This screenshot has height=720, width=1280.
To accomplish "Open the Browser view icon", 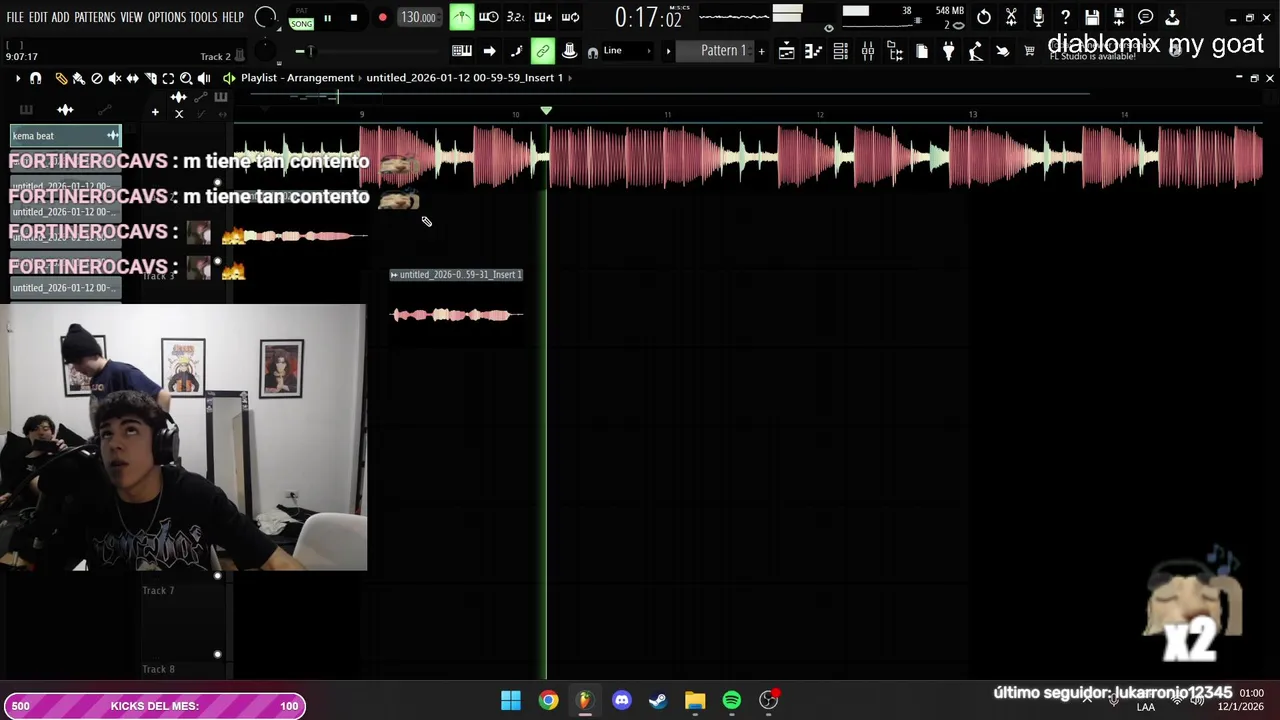I will [x=895, y=51].
